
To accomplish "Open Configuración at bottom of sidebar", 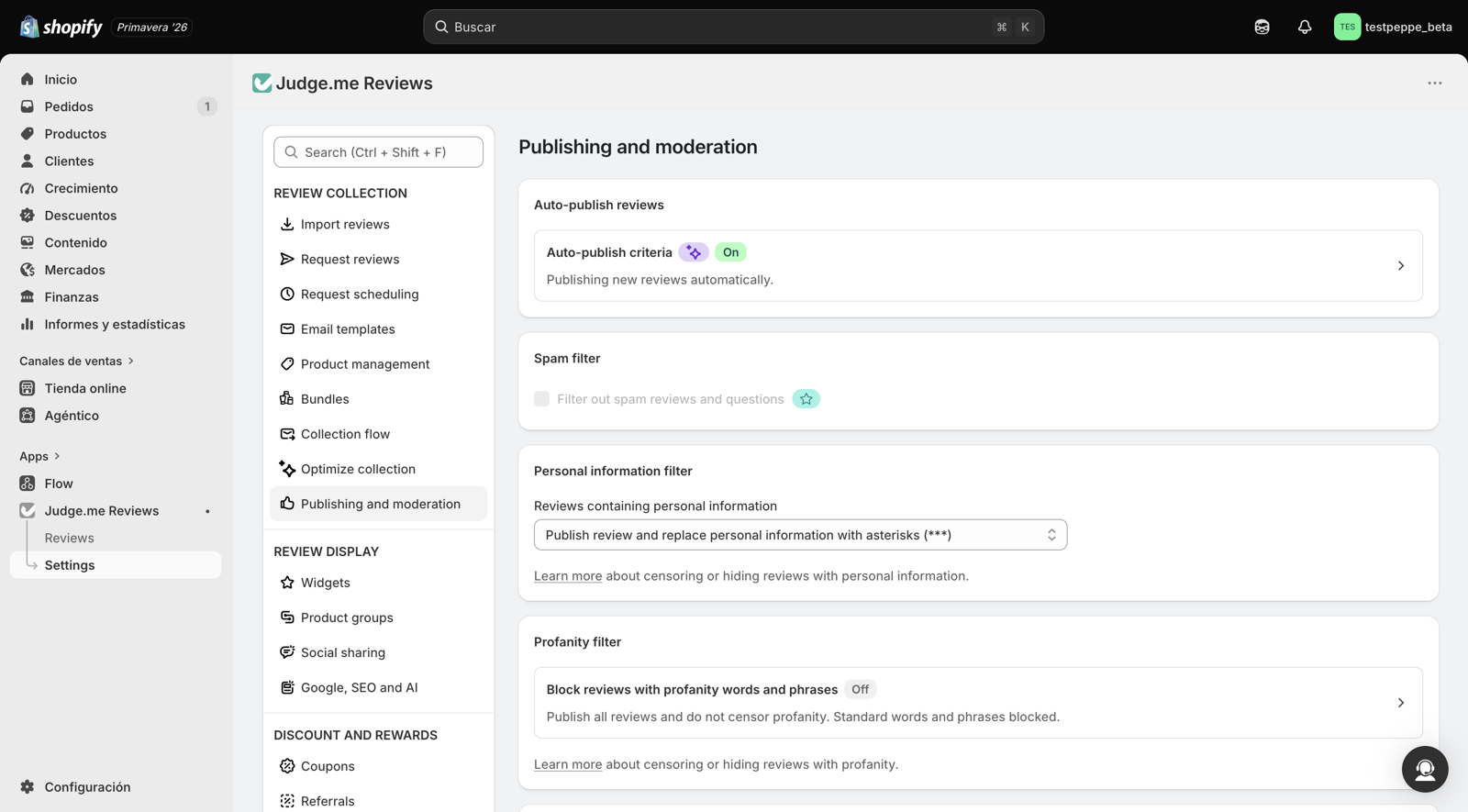I will click(116, 787).
